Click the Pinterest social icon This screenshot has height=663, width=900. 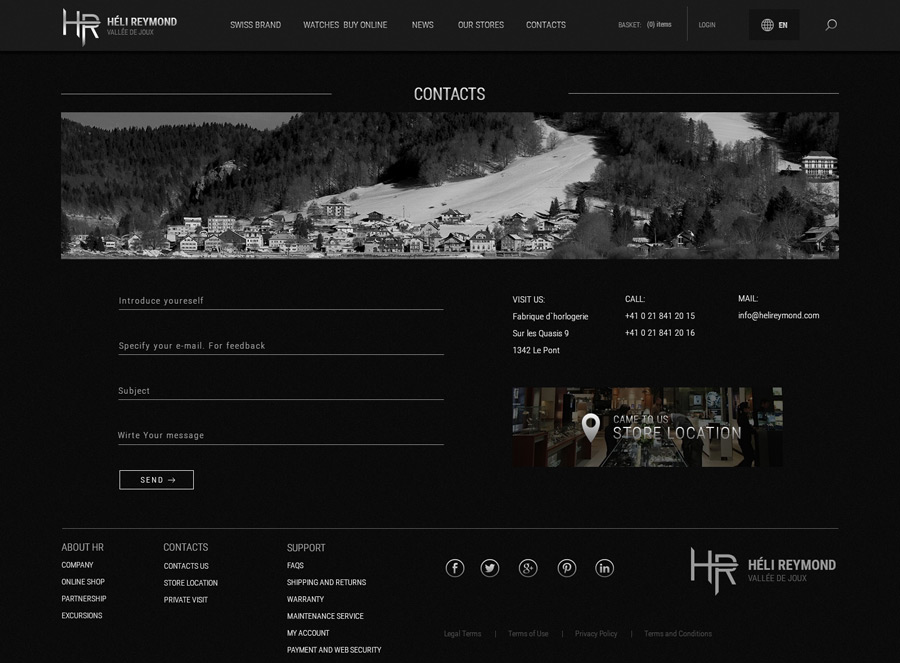[566, 567]
